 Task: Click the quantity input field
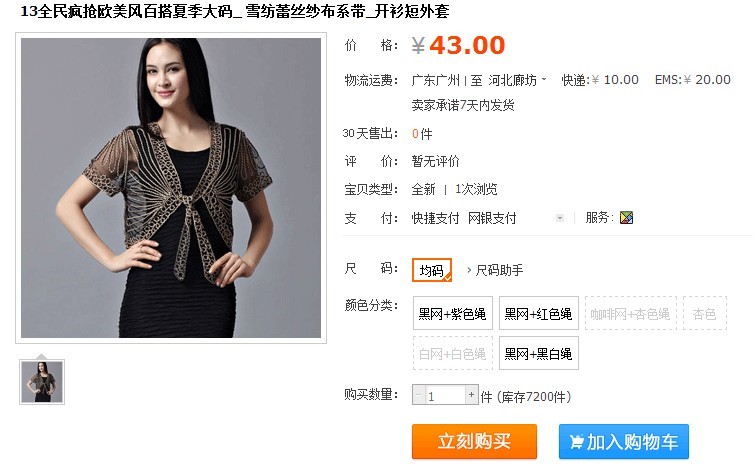(445, 395)
